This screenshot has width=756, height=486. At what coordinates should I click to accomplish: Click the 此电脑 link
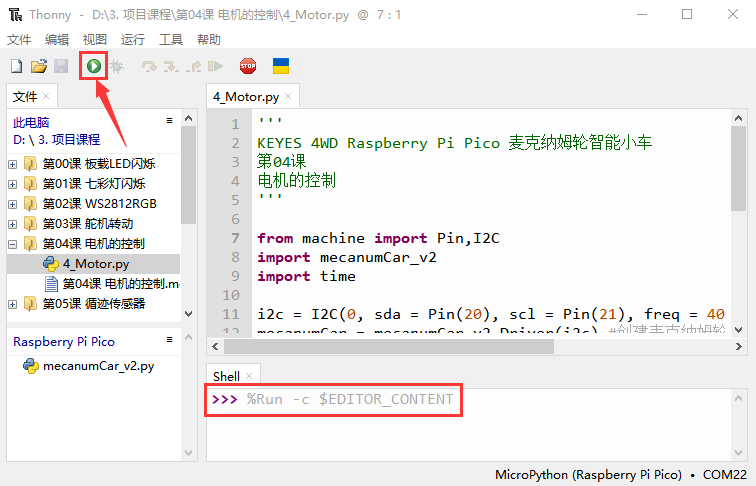tap(31, 122)
